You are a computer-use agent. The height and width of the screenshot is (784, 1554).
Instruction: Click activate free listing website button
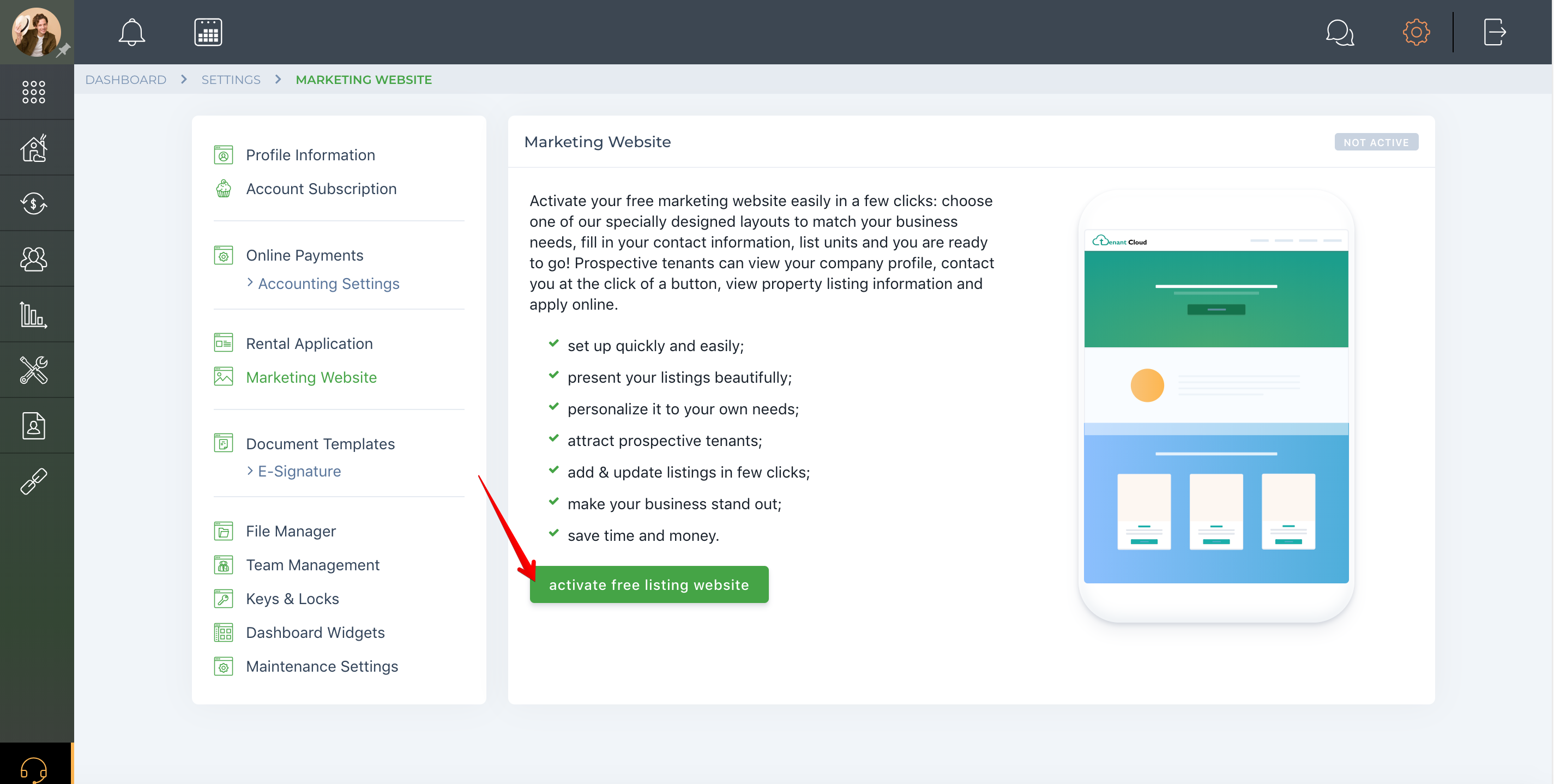(649, 584)
